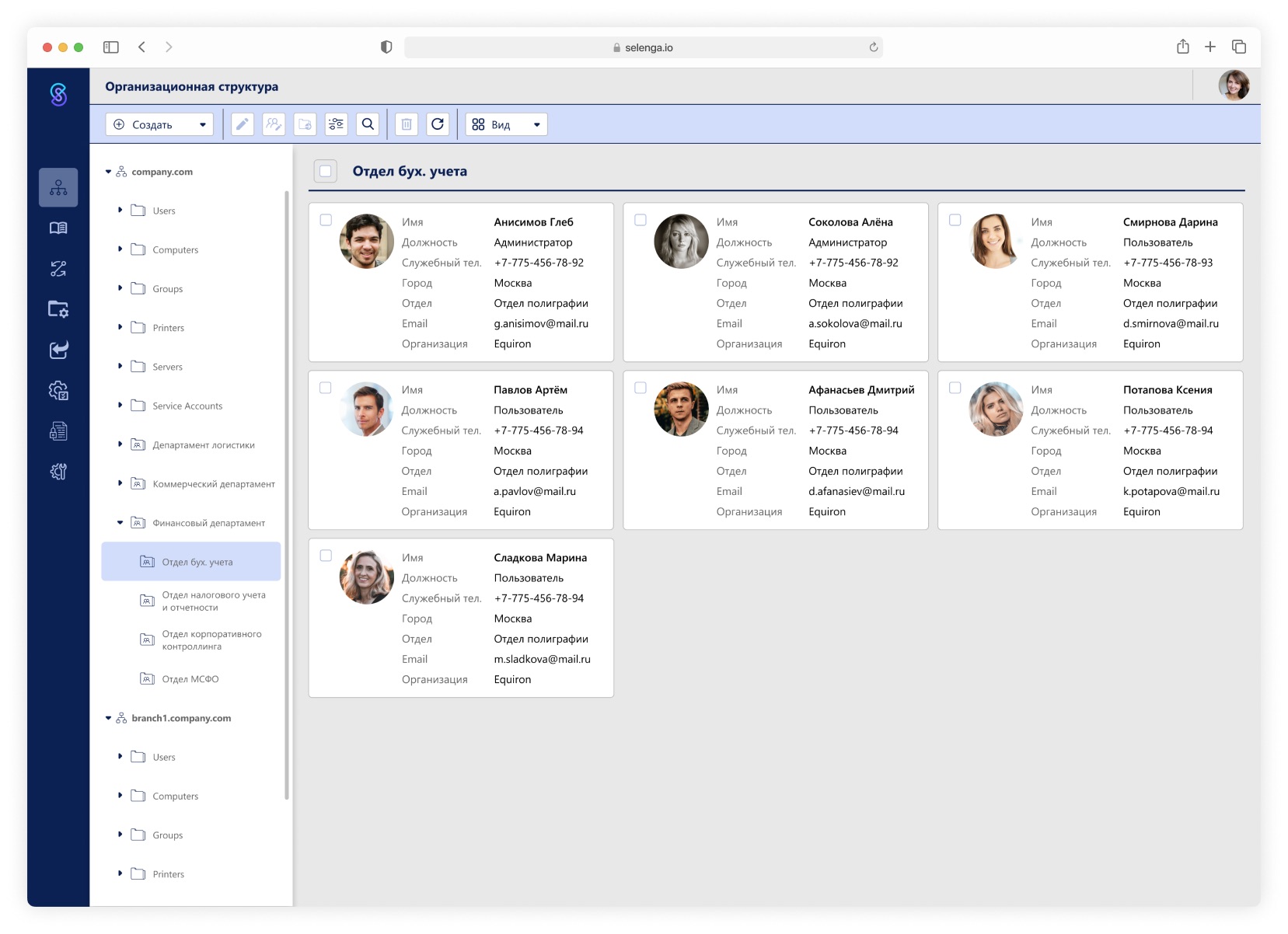
Task: Collapse the company.com tree node
Action: [x=108, y=172]
